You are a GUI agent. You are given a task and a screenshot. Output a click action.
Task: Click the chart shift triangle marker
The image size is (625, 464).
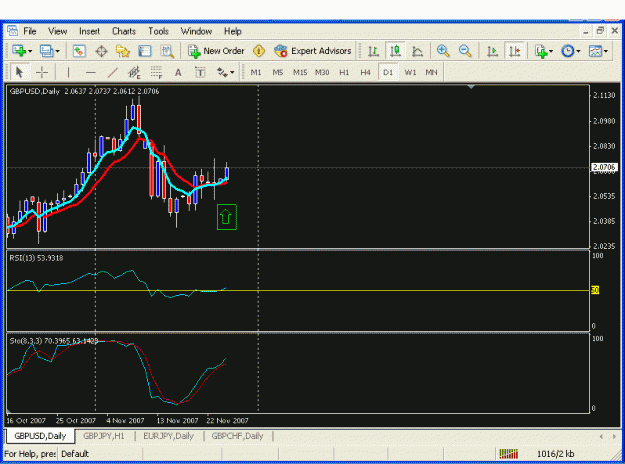(471, 87)
